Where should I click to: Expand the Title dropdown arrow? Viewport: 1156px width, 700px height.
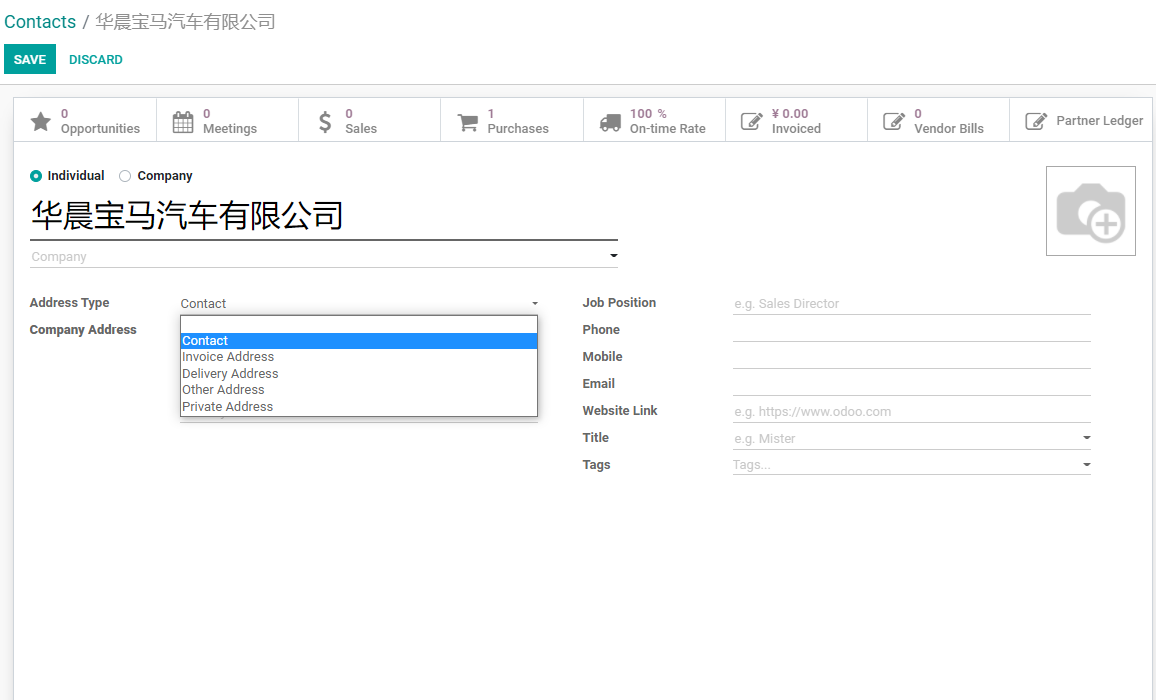click(x=1086, y=438)
